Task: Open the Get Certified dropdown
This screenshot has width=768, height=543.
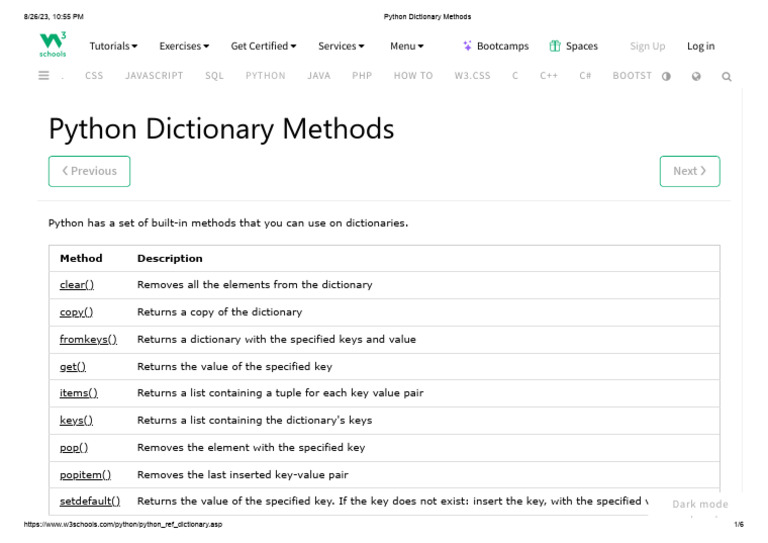Action: (x=263, y=46)
